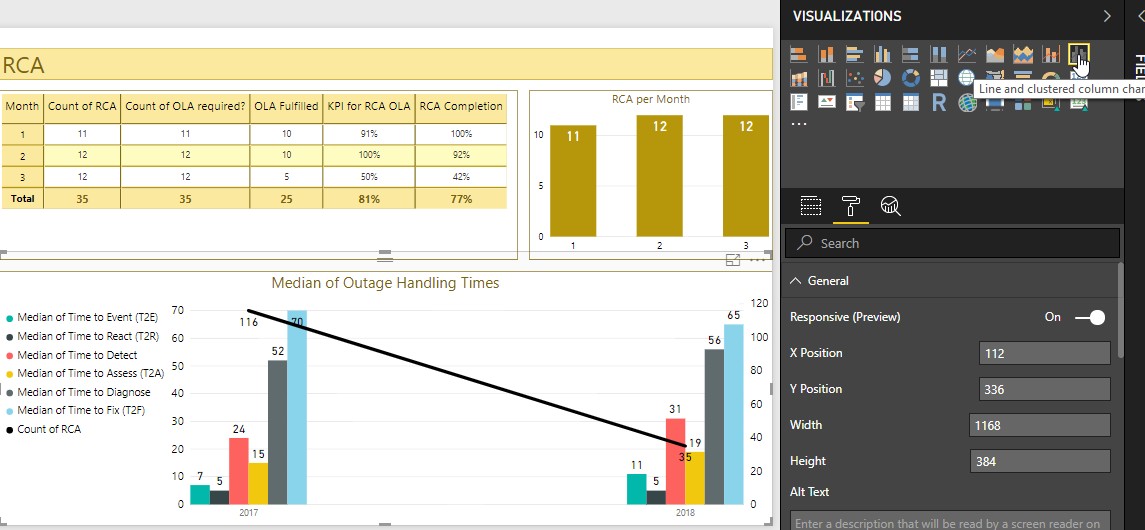This screenshot has width=1145, height=530.
Task: Select the Scatter chart visual
Action: 854,77
